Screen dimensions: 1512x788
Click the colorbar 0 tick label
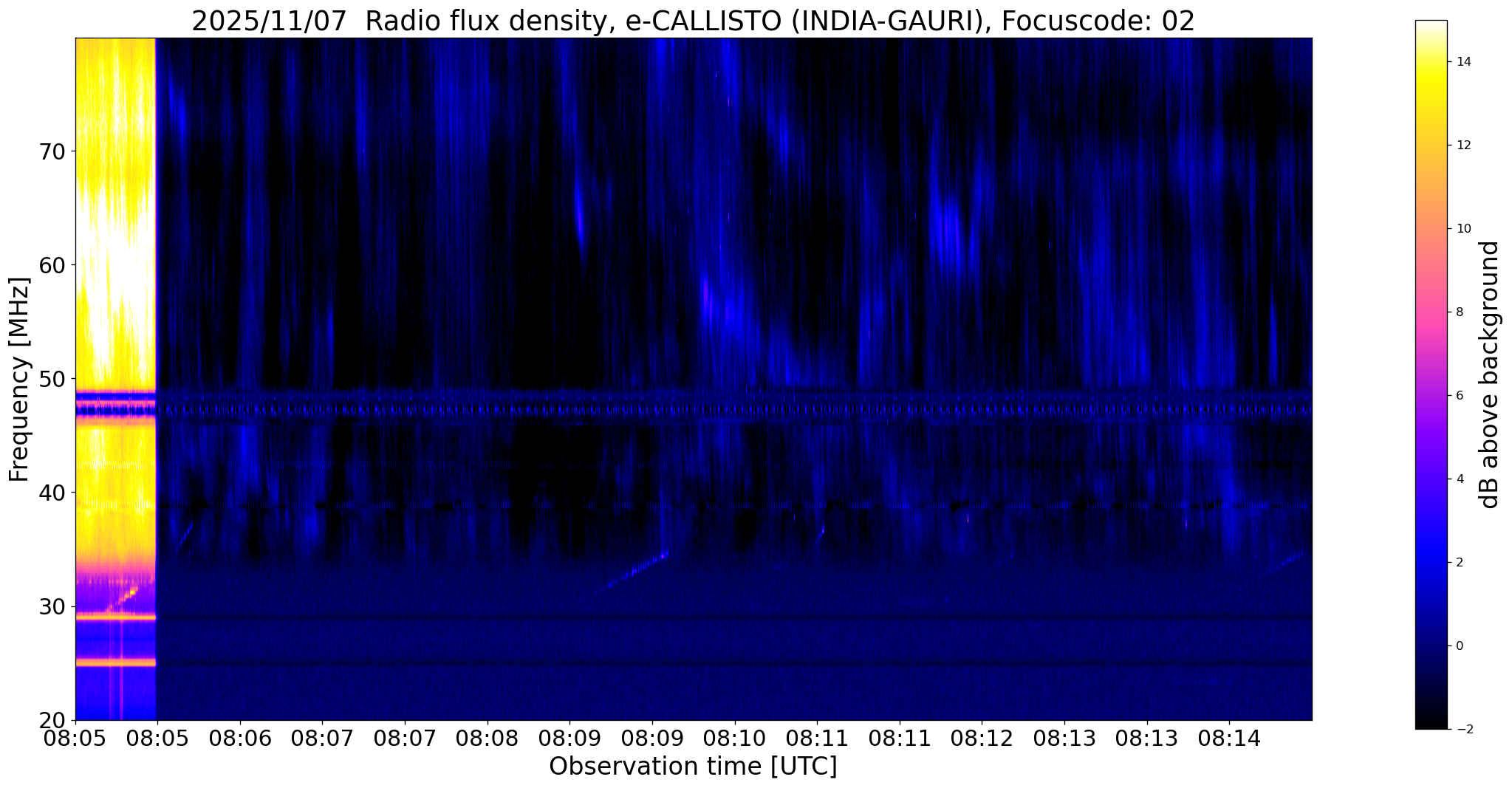[x=1459, y=646]
